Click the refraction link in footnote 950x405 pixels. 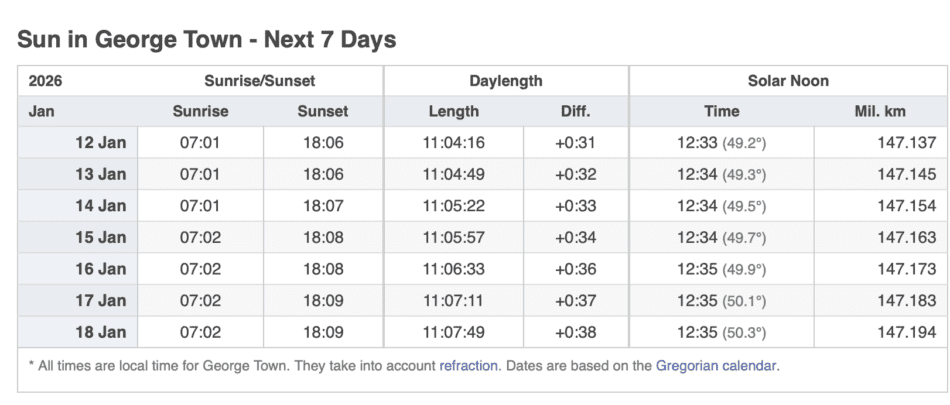[x=468, y=366]
